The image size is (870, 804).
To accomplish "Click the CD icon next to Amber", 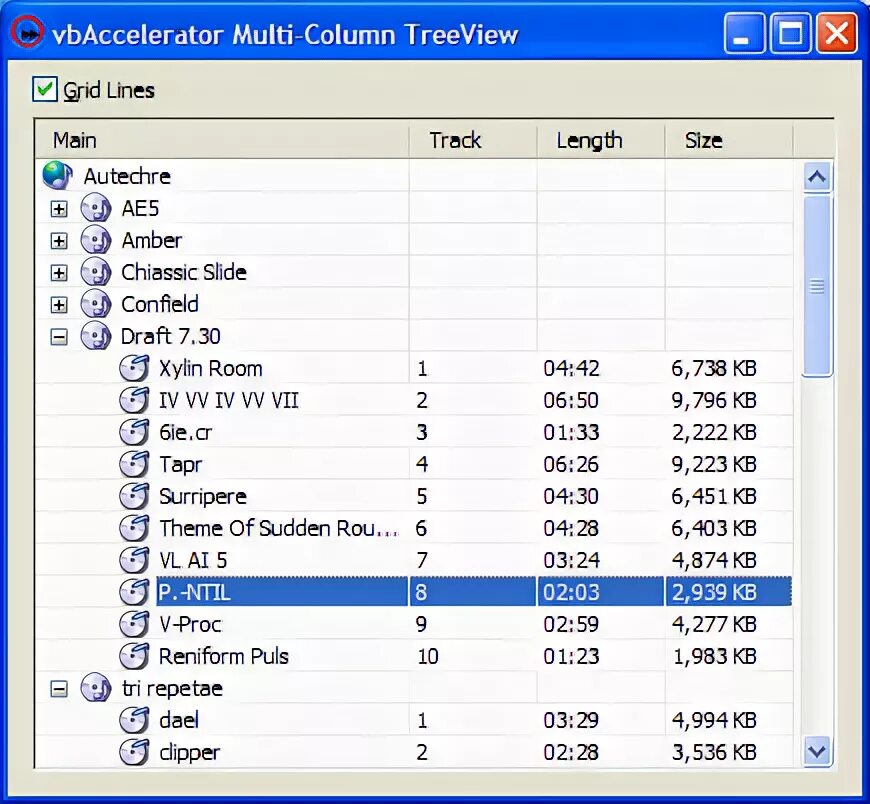I will 96,240.
